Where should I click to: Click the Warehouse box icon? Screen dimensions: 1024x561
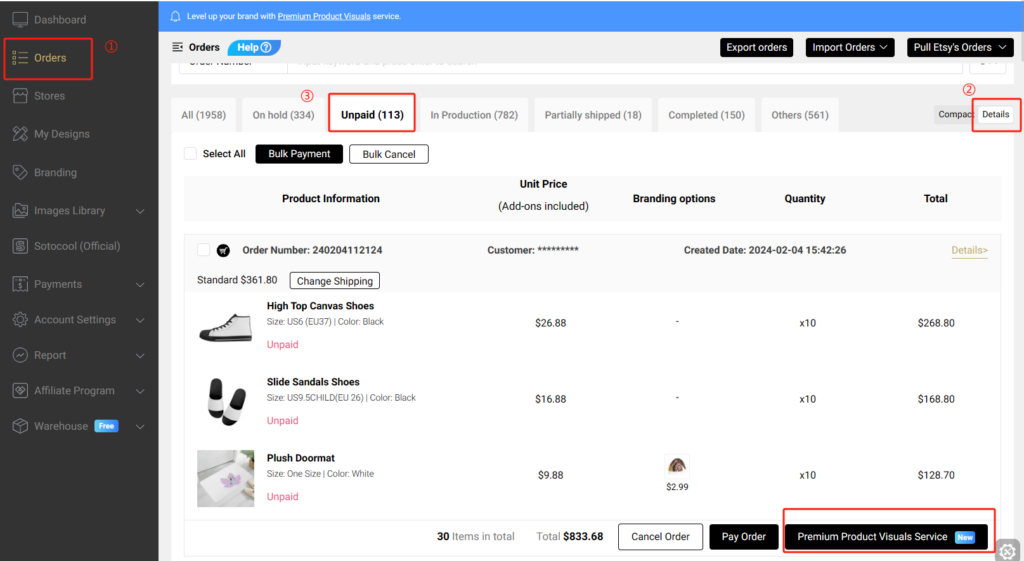pos(20,426)
